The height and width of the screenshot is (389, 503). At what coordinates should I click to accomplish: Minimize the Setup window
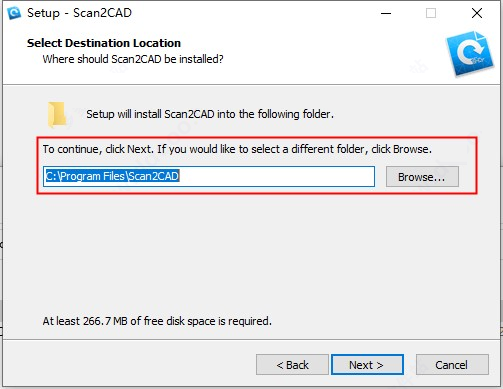[386, 13]
